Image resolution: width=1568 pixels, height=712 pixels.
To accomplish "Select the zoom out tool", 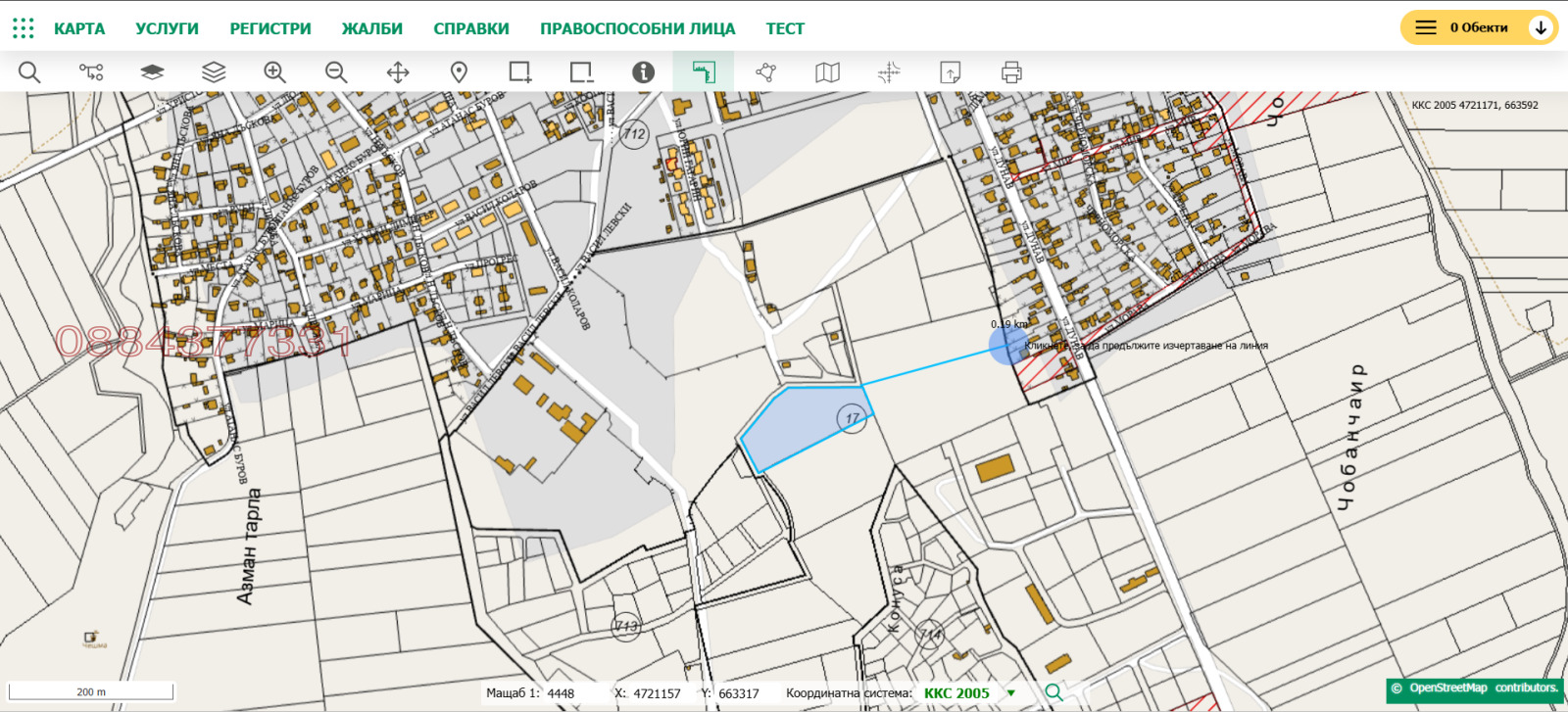I will pos(336,72).
